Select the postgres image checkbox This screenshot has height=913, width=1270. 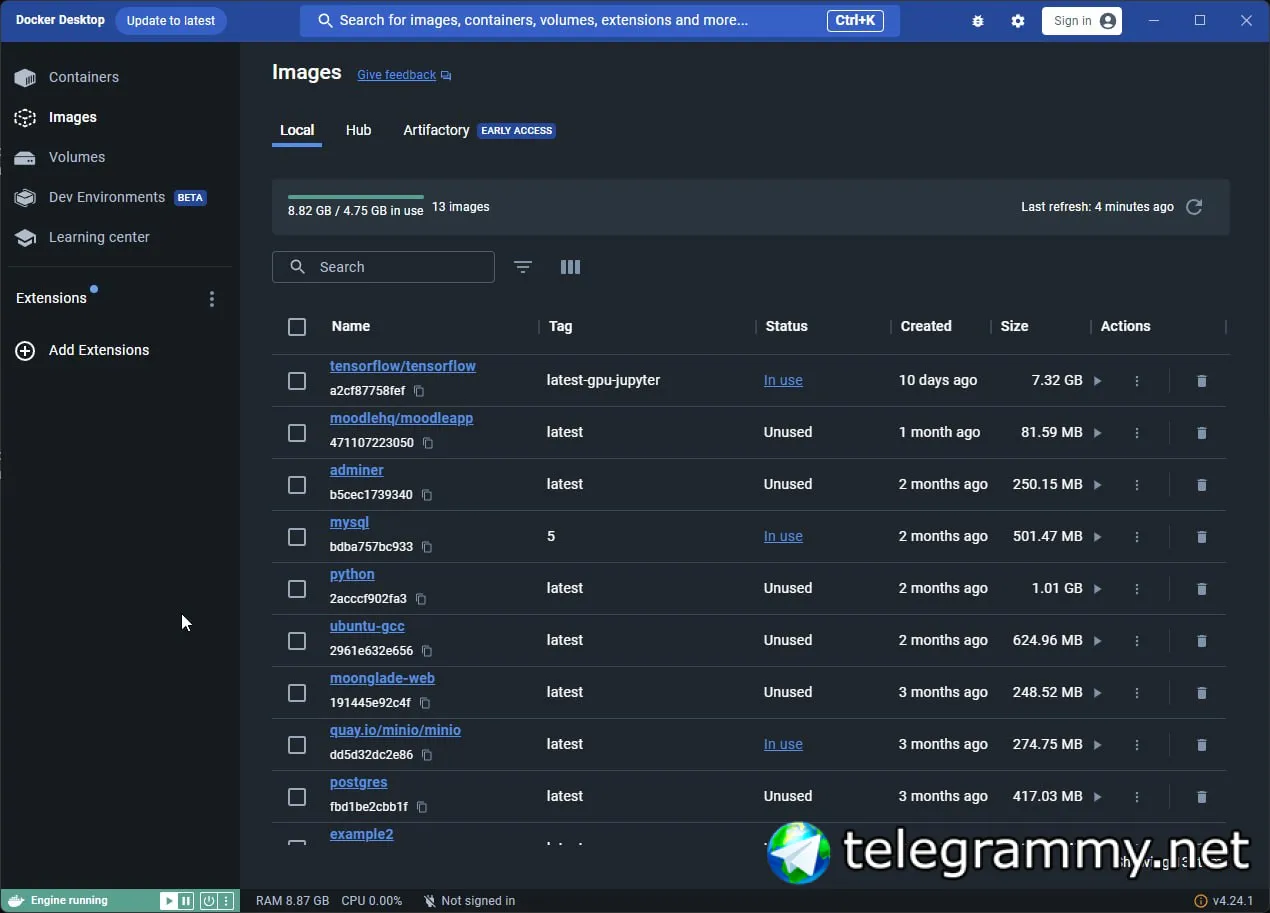tap(297, 797)
